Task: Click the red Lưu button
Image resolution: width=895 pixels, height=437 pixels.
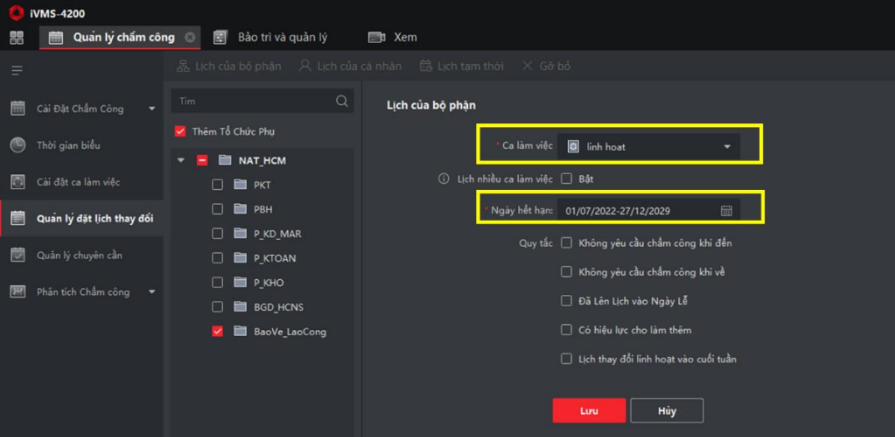Action: [589, 410]
